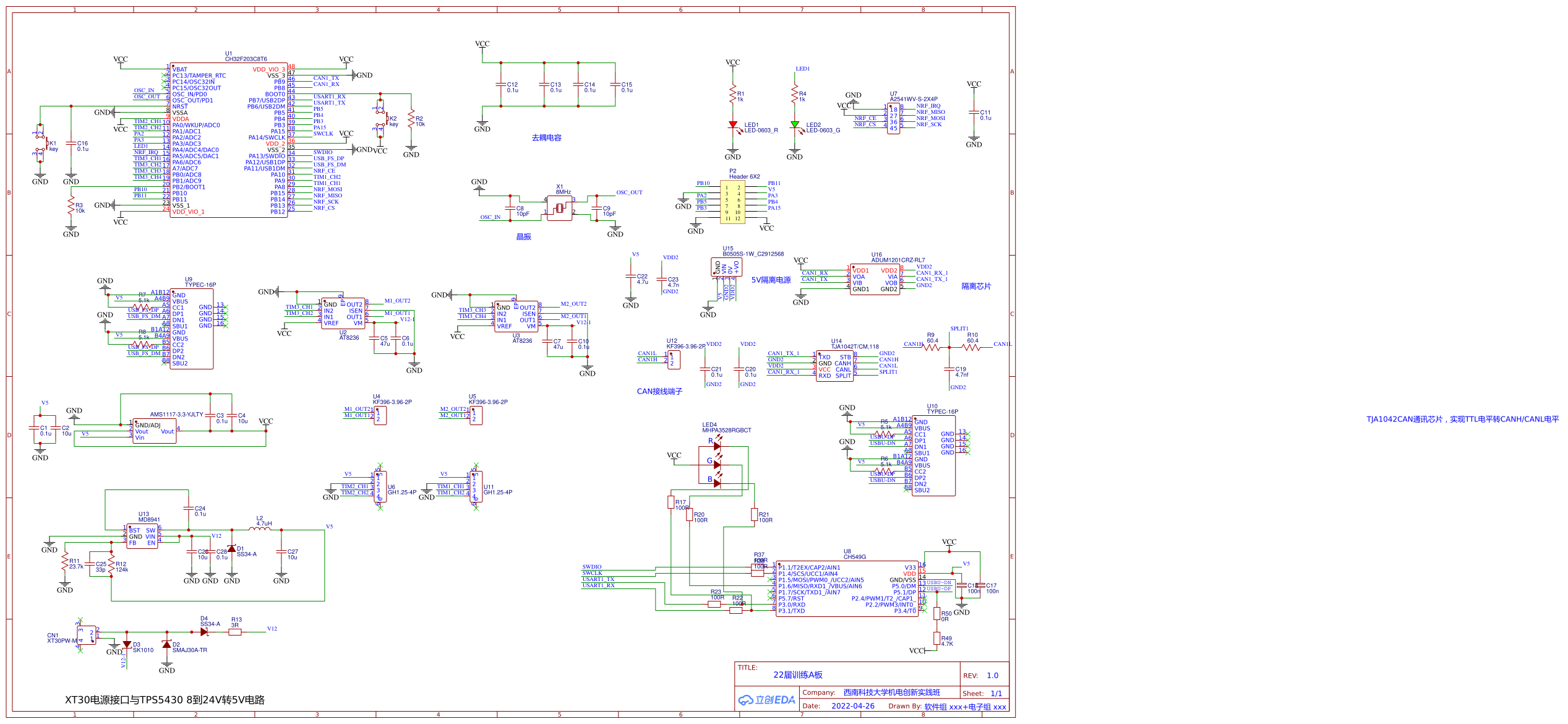1568x724 pixels.
Task: Select the green LED2 diode symbol
Action: [x=795, y=125]
